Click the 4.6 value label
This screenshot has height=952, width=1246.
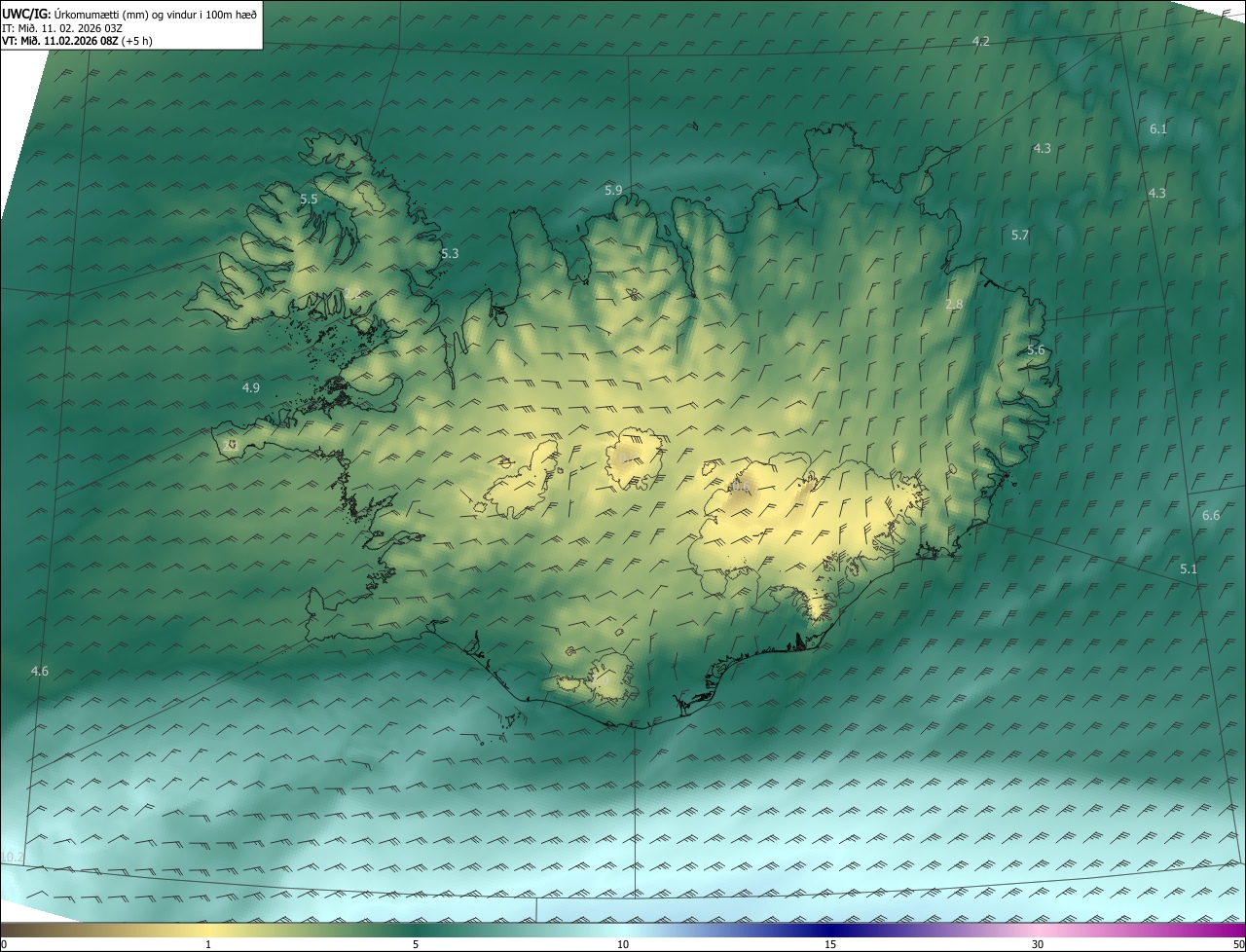40,671
